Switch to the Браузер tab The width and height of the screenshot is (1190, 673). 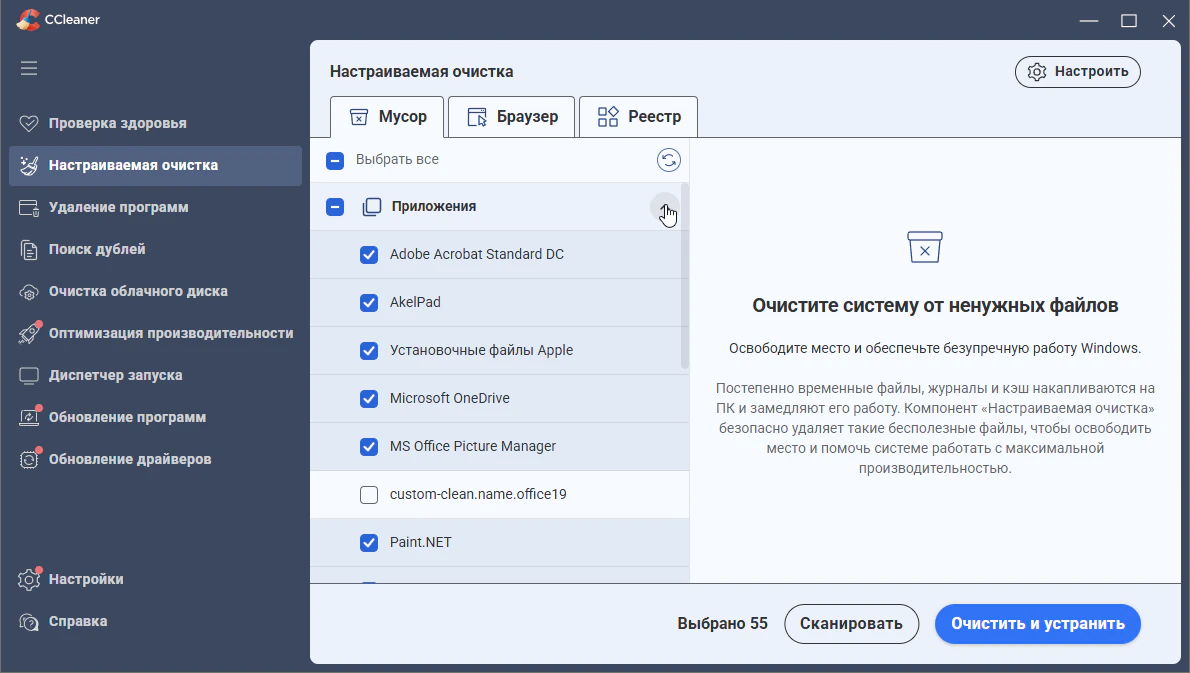coord(512,117)
